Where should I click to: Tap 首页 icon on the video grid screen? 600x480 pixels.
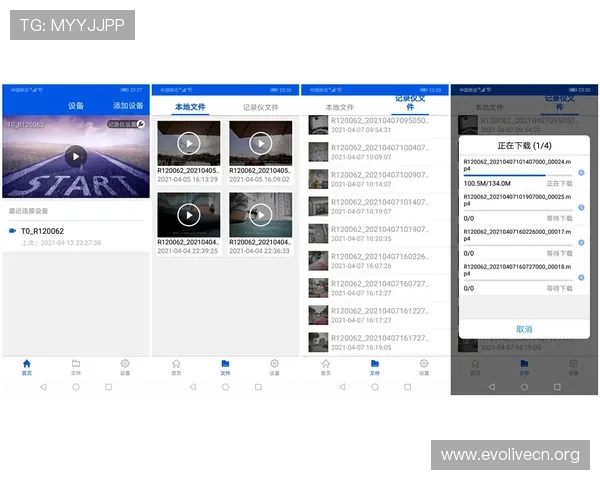click(x=176, y=367)
